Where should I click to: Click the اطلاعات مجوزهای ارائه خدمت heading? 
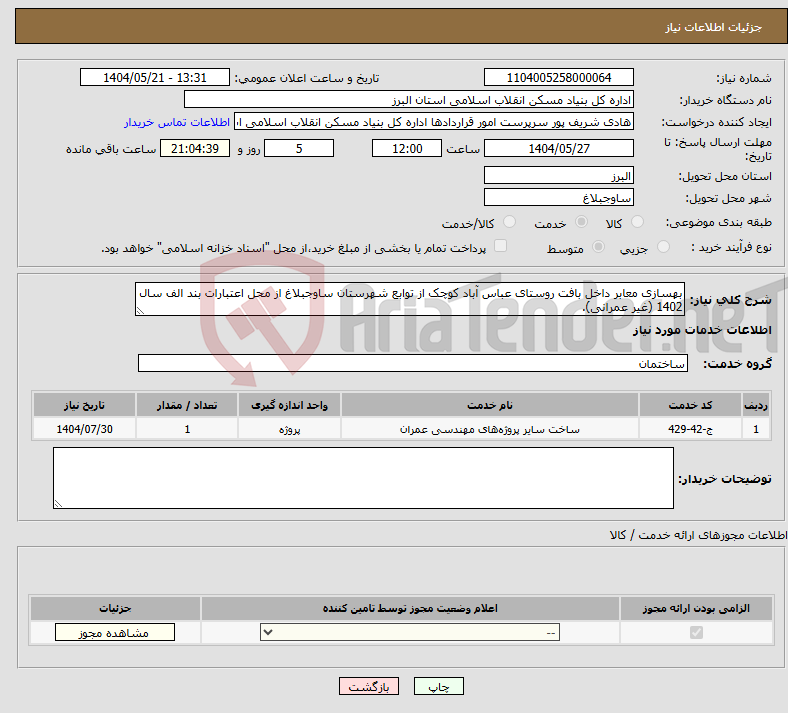click(699, 535)
